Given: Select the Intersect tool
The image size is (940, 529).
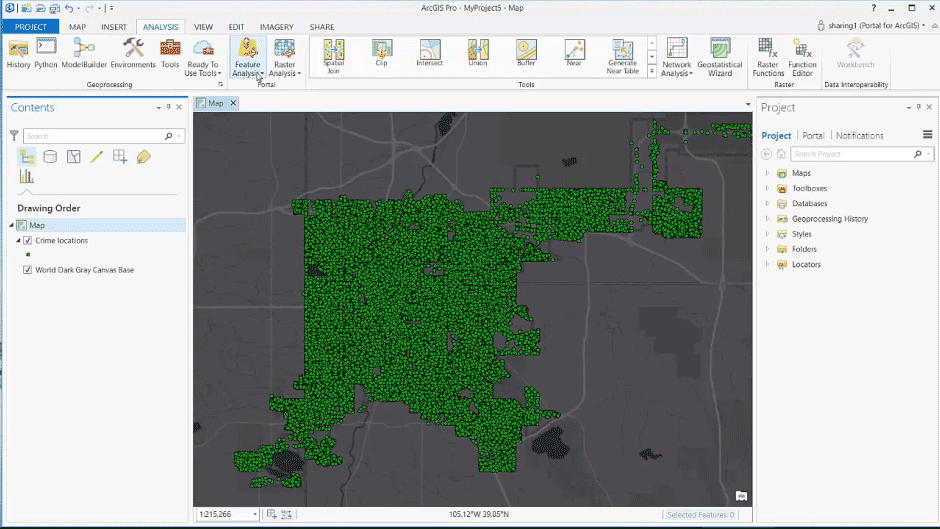Looking at the screenshot, I should (x=430, y=53).
